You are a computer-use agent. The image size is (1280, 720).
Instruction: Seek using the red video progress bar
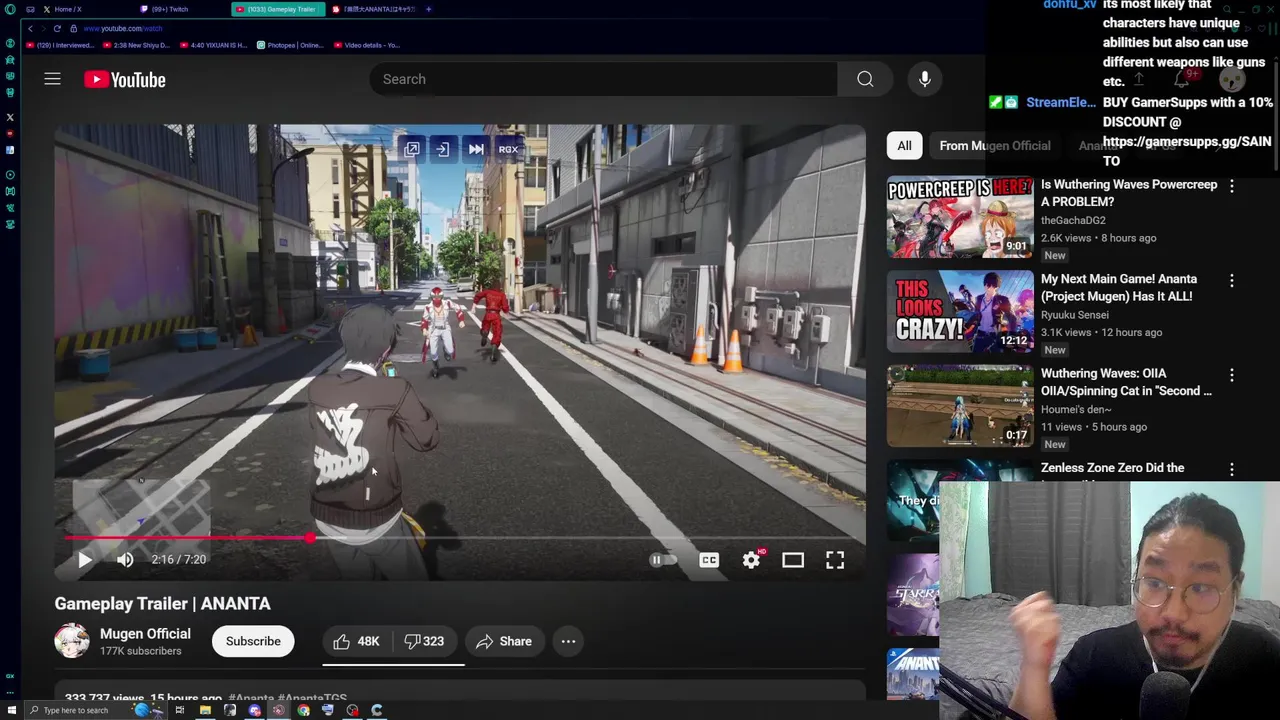click(x=460, y=538)
